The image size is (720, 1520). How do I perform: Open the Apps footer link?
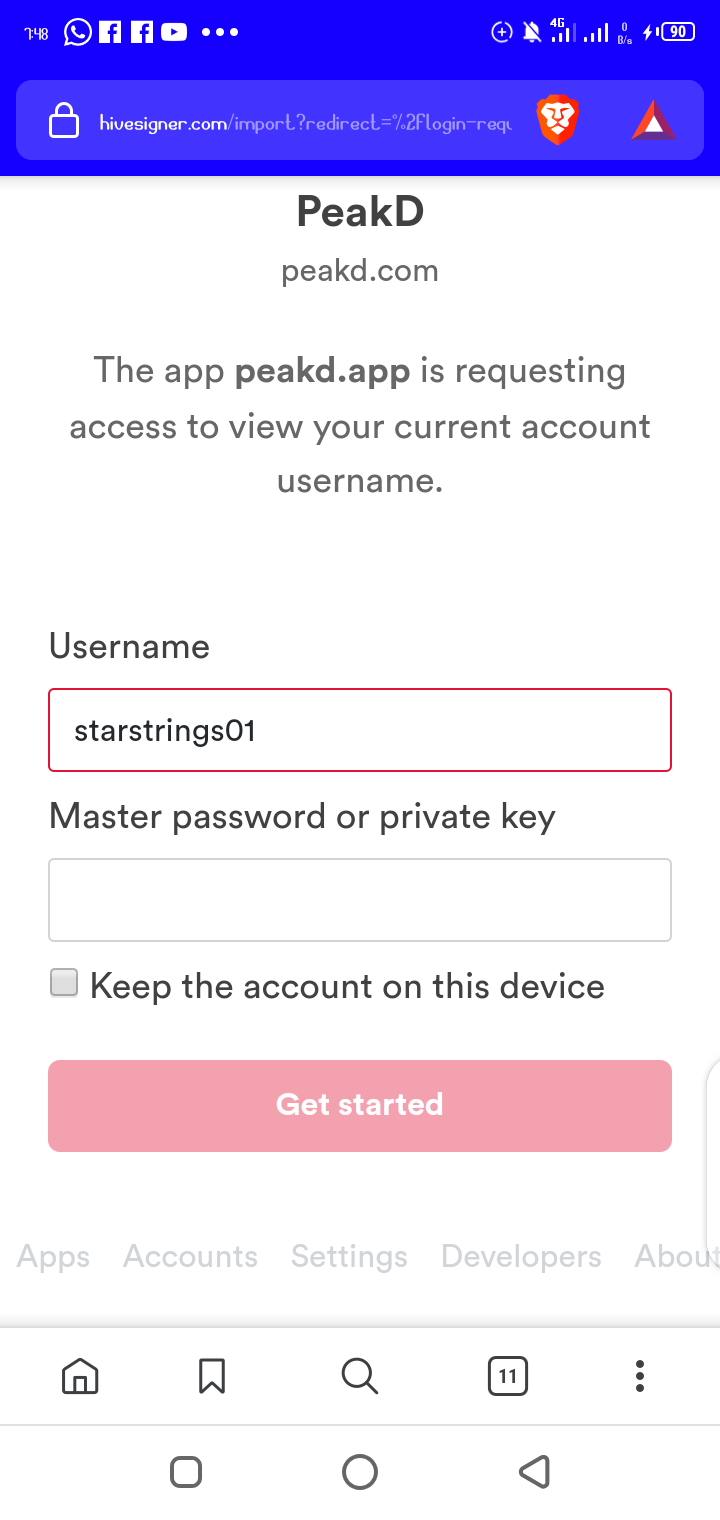pos(53,1257)
